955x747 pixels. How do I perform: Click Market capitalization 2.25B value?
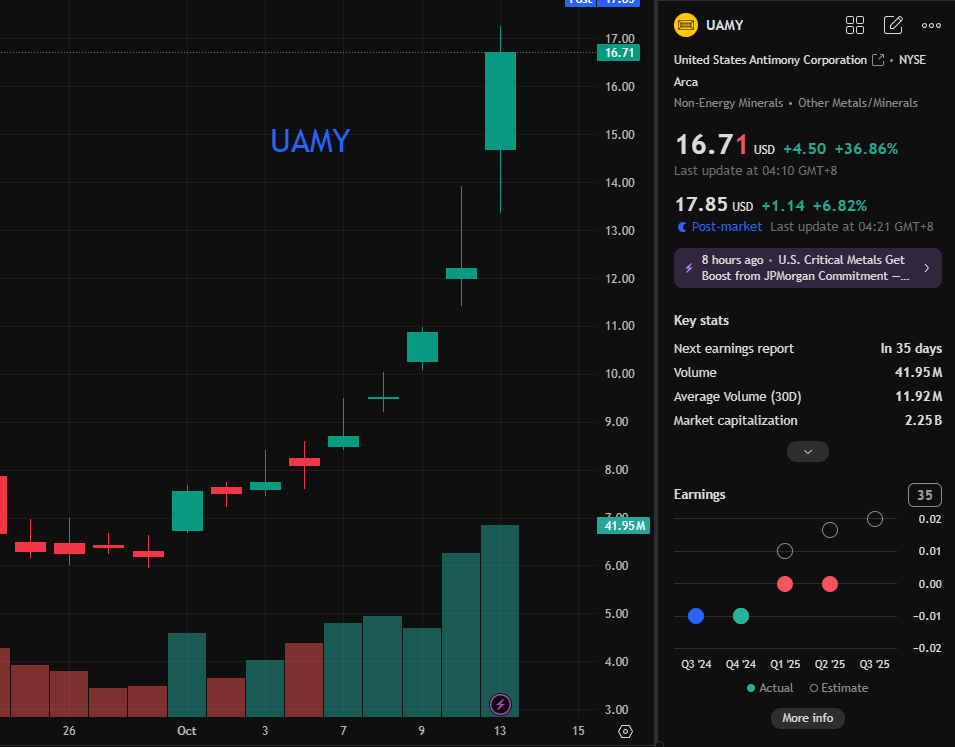point(923,420)
